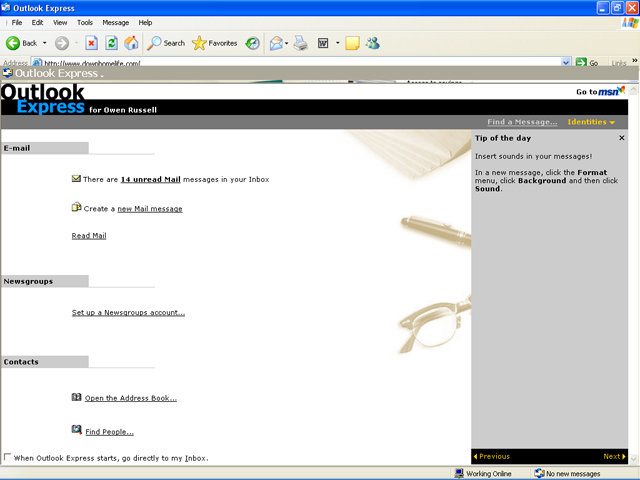Expand the Links toolbar chevron
This screenshot has width=640, height=480.
(635, 61)
